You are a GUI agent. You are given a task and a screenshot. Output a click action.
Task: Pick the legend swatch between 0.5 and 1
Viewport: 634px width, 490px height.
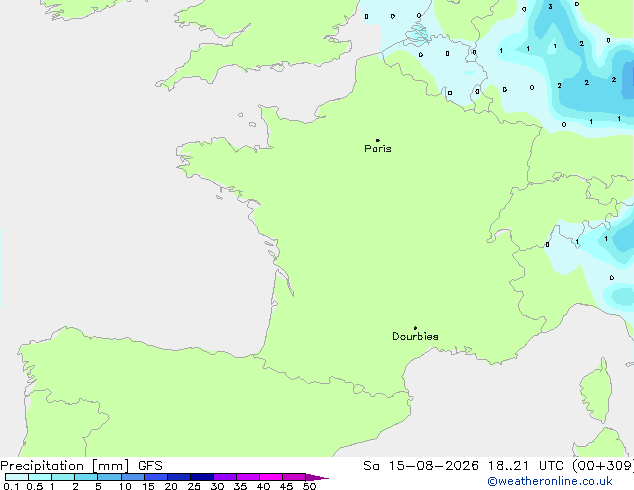click(x=40, y=477)
